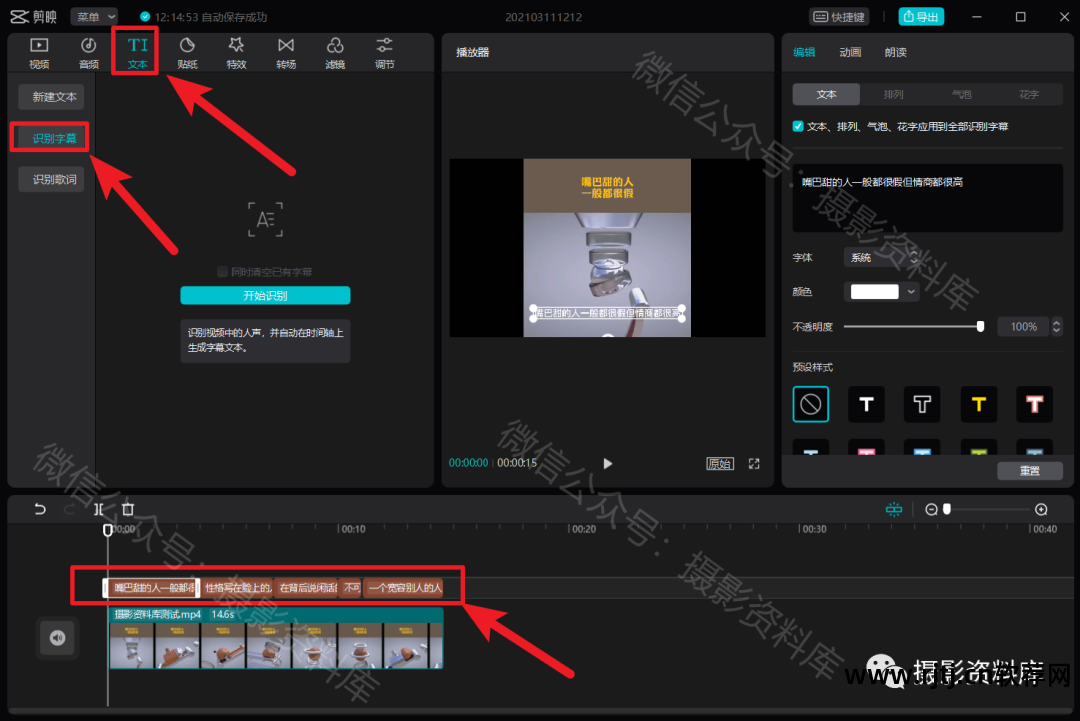Toggle 同时清空已有字幕 checkbox
The height and width of the screenshot is (721, 1080).
(222, 271)
